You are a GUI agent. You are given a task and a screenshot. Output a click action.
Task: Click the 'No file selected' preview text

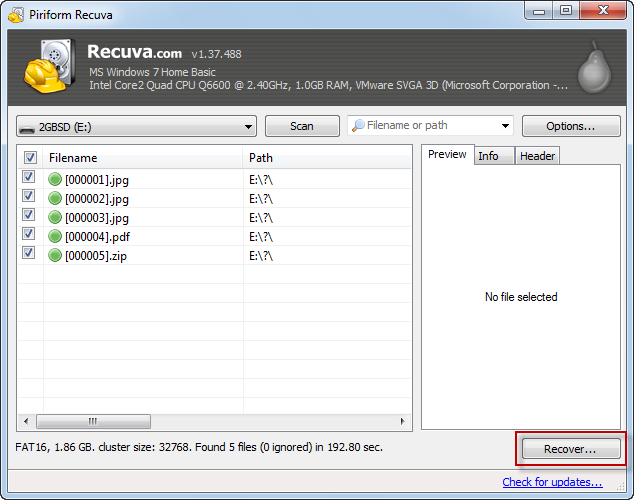point(521,297)
